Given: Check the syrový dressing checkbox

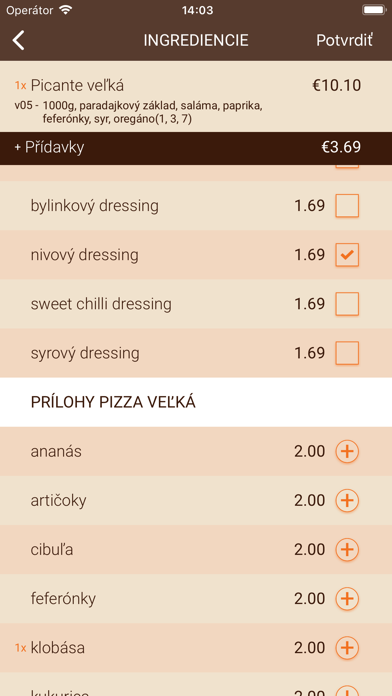Looking at the screenshot, I should pos(347,353).
